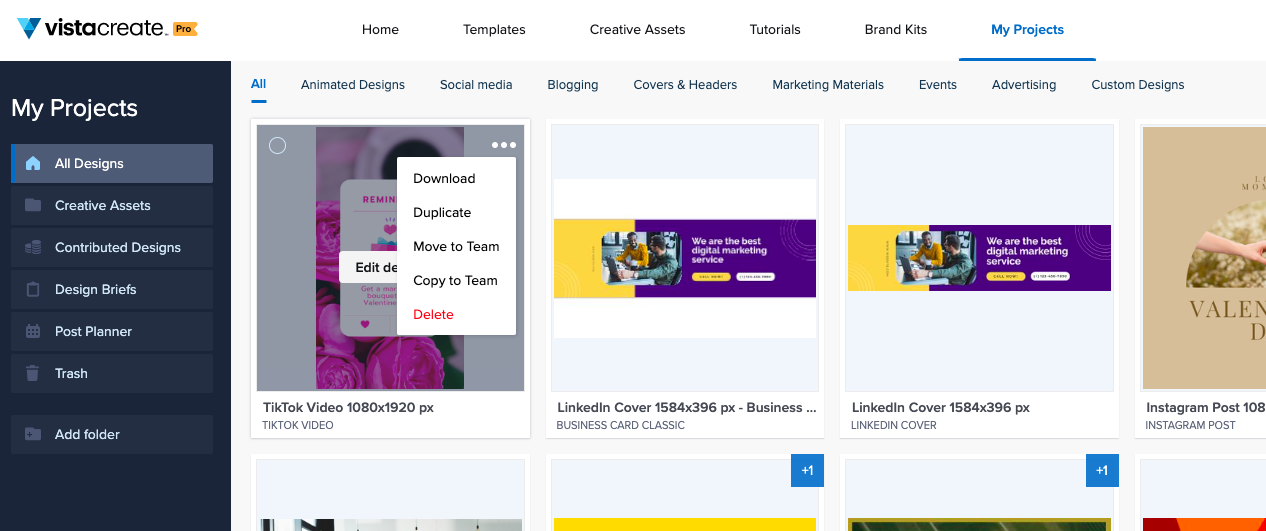This screenshot has width=1266, height=531.
Task: Open the Brand Kits navigation tab
Action: coord(896,29)
